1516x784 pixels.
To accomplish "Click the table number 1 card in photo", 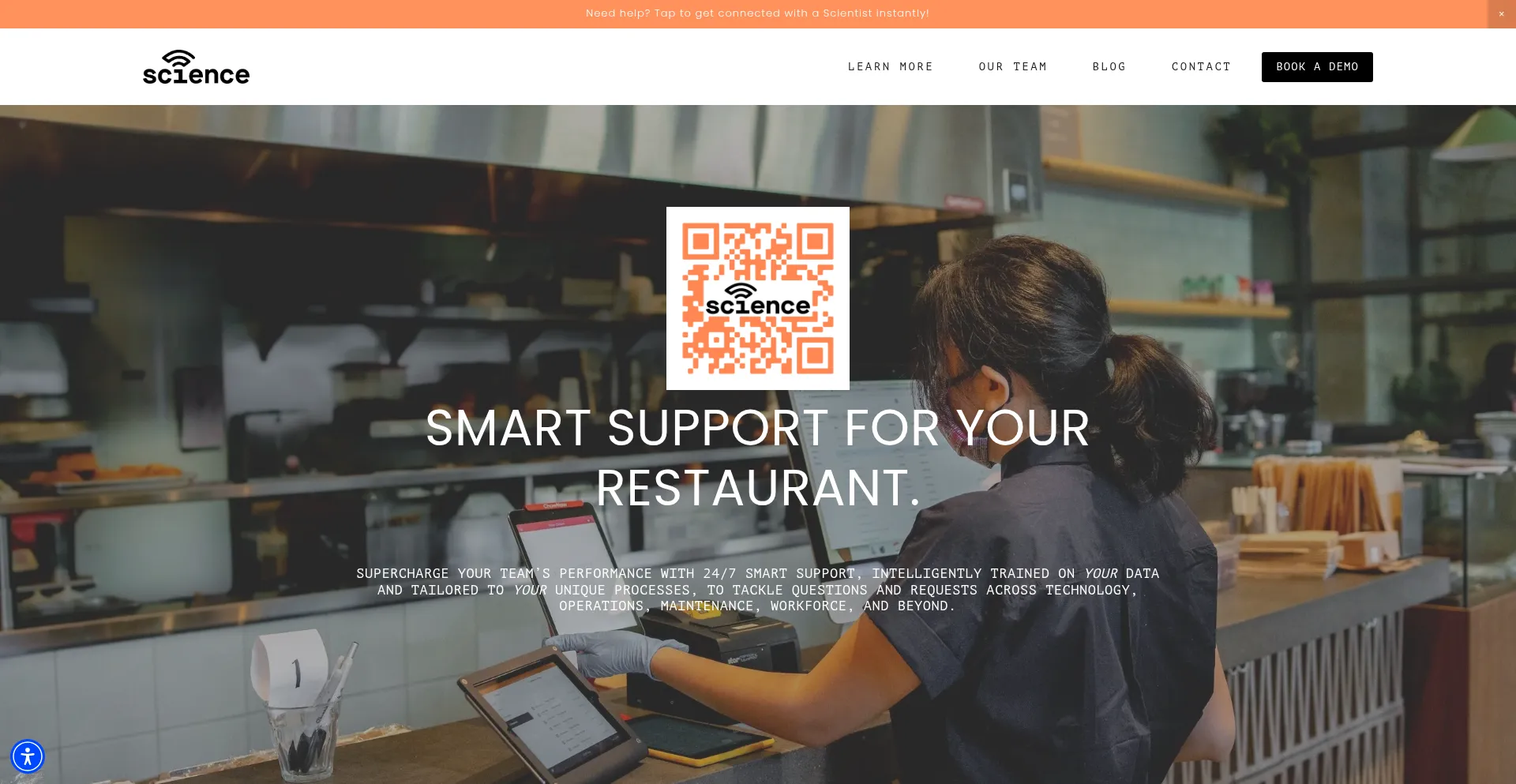I will click(289, 667).
